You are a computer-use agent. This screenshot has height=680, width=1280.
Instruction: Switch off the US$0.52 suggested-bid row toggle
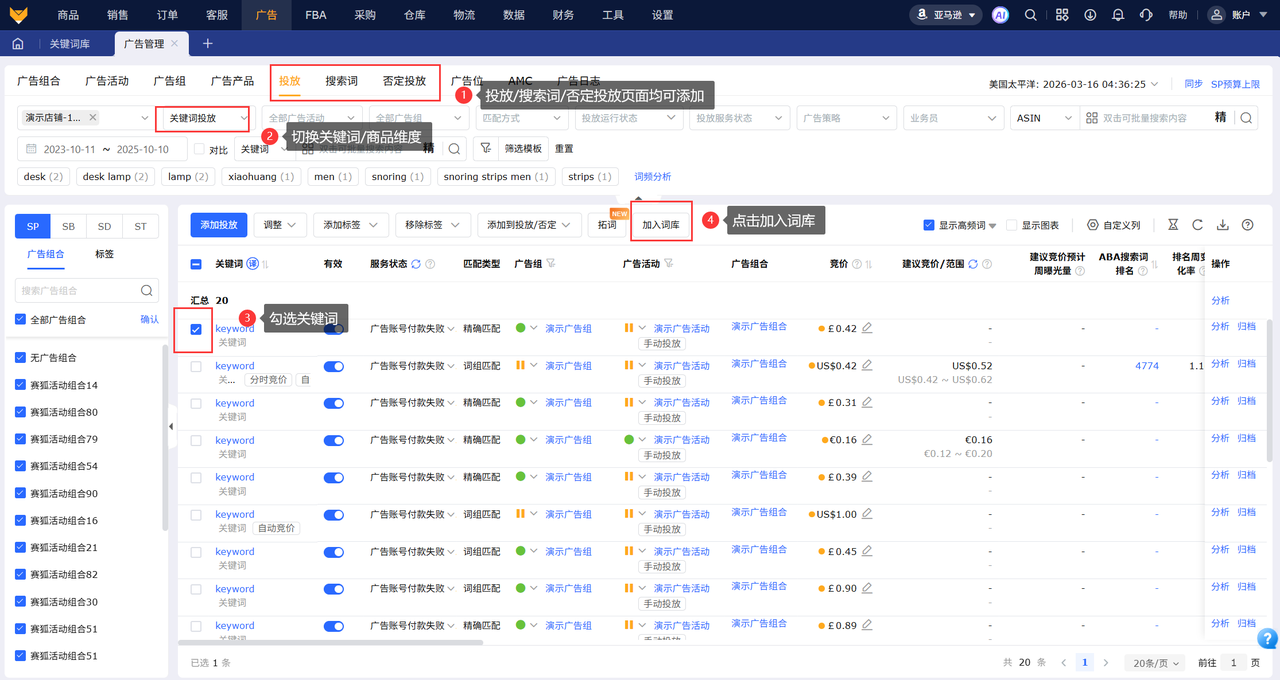click(333, 366)
